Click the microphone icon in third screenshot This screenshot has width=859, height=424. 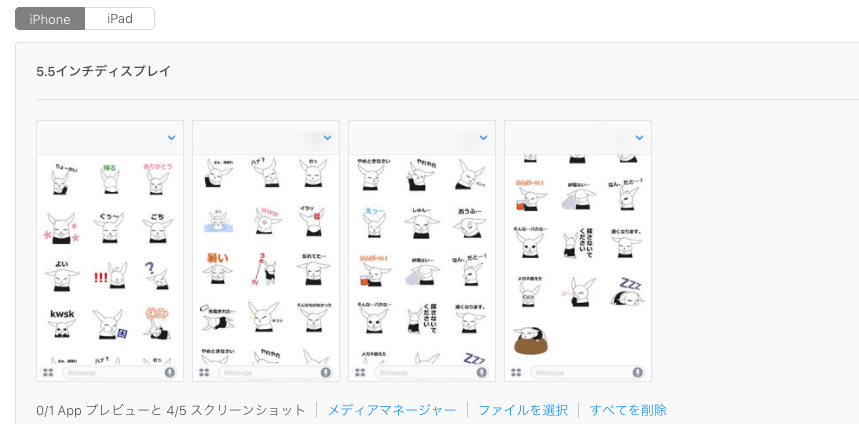(482, 373)
